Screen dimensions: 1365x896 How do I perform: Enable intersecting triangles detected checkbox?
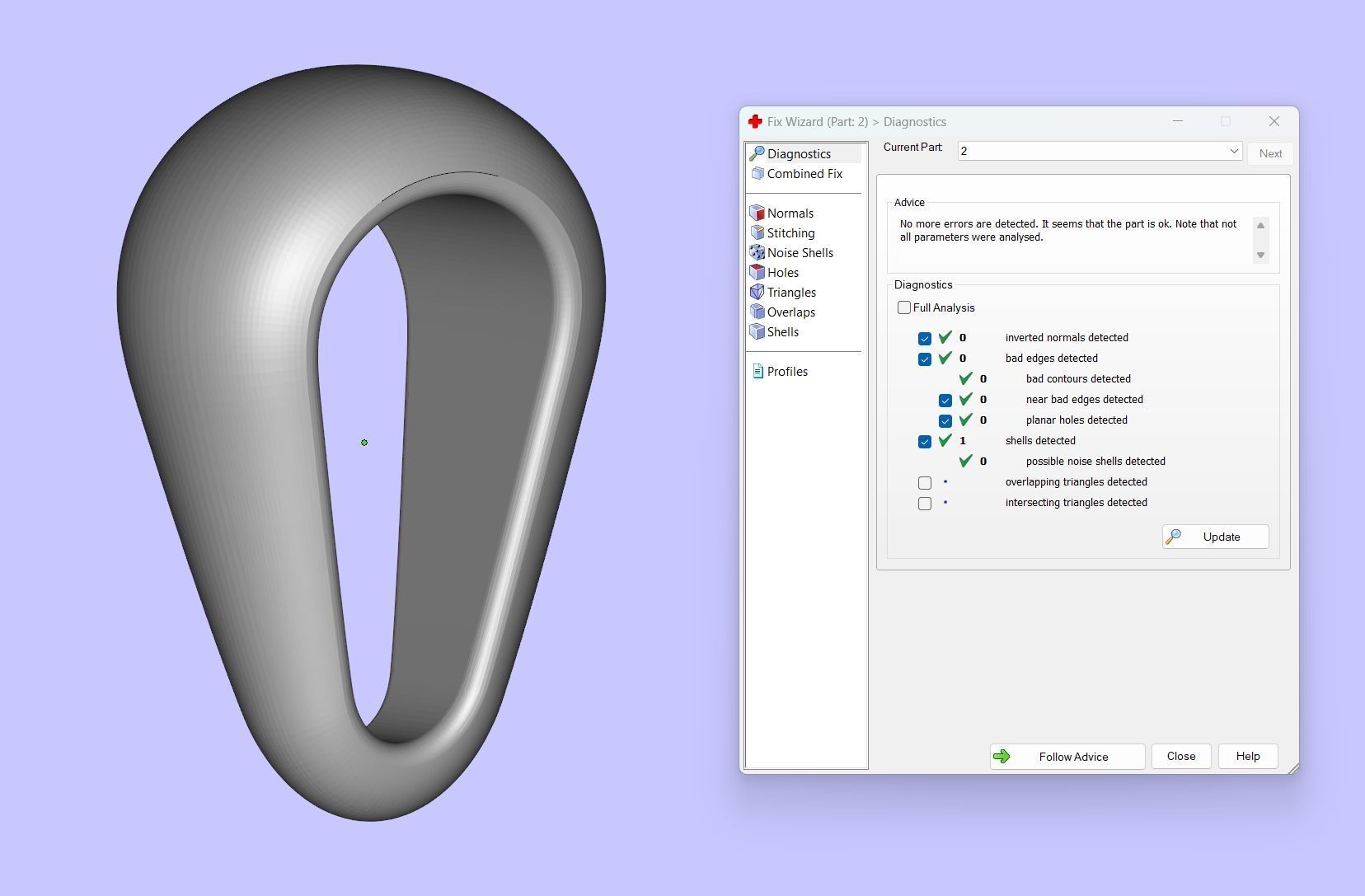tap(925, 503)
